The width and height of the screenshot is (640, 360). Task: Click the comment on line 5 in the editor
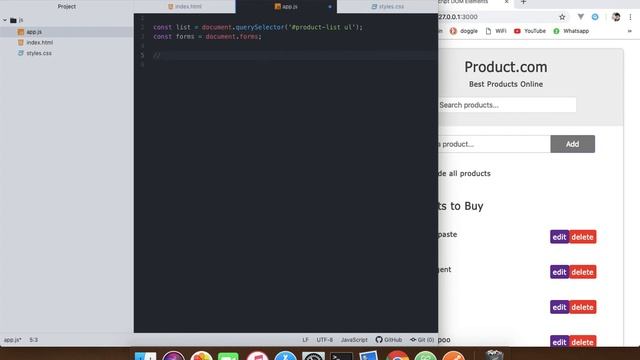pyautogui.click(x=157, y=55)
